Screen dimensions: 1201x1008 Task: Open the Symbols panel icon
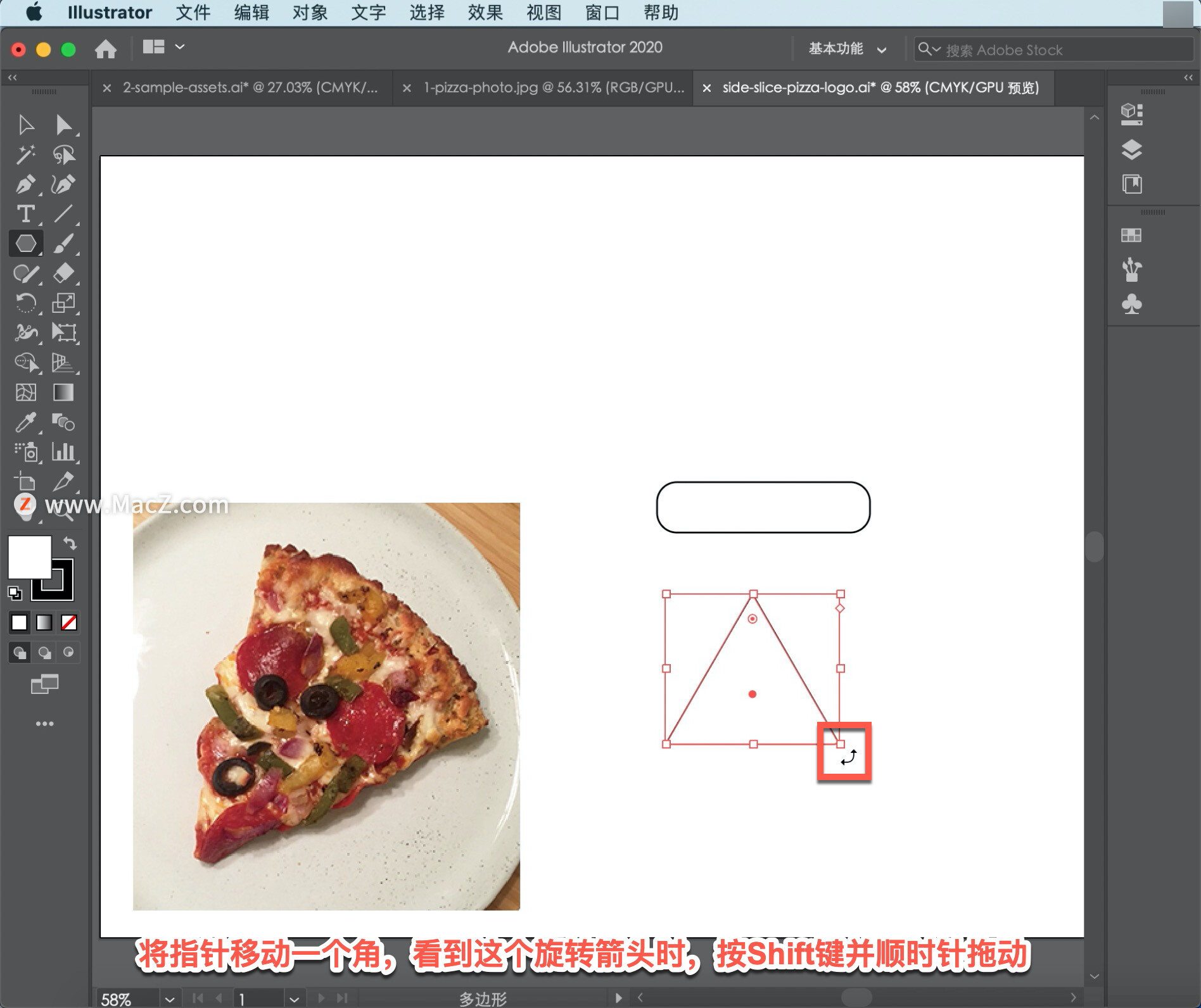(x=1131, y=305)
